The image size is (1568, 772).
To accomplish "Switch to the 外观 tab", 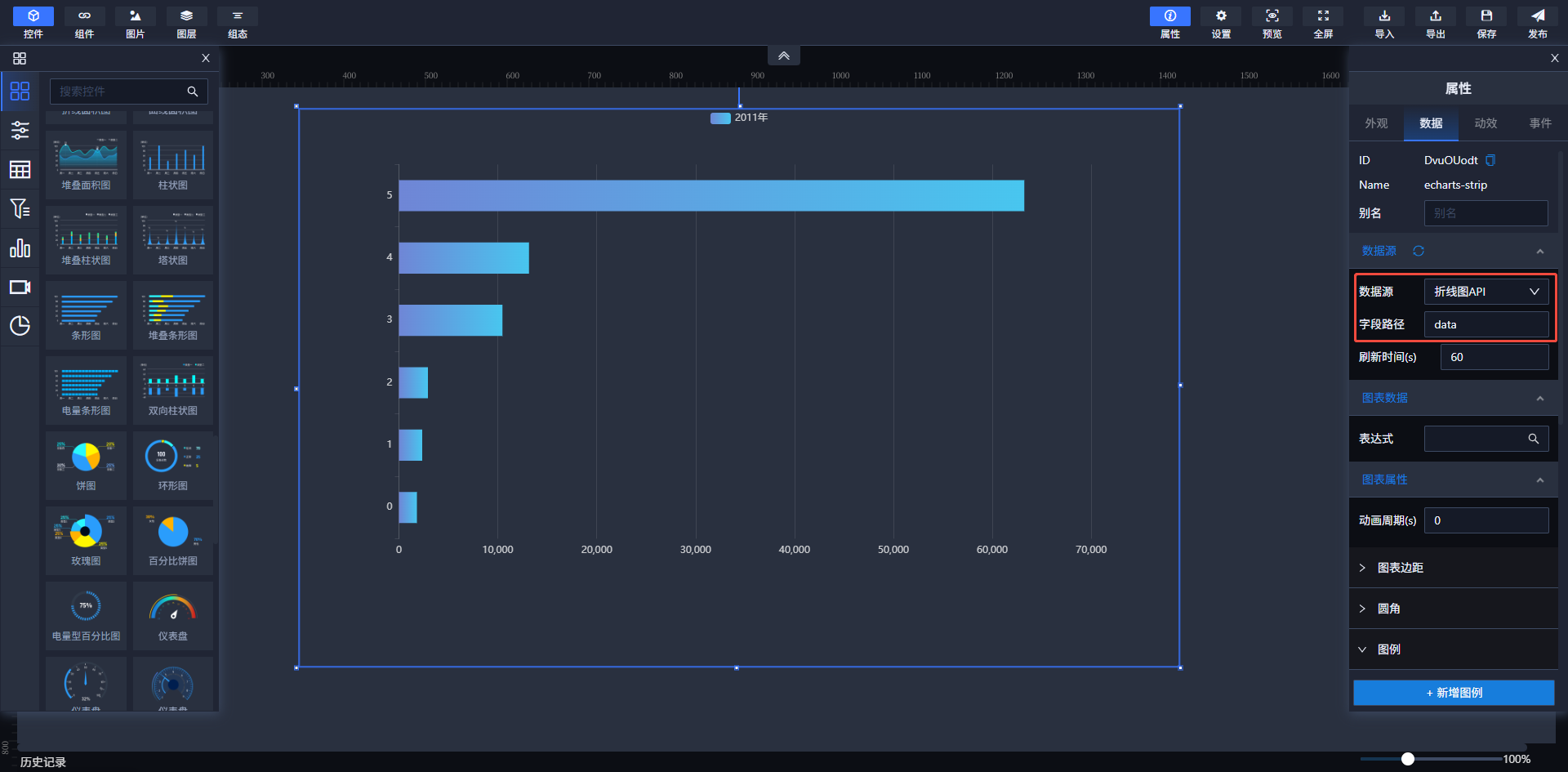I will pos(1376,123).
